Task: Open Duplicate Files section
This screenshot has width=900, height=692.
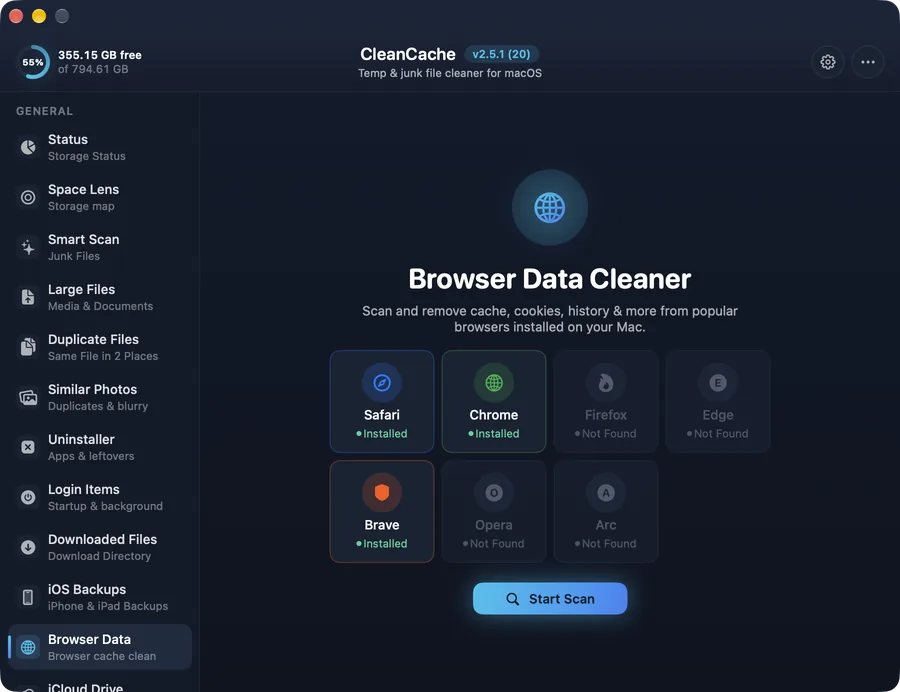Action: [x=100, y=347]
